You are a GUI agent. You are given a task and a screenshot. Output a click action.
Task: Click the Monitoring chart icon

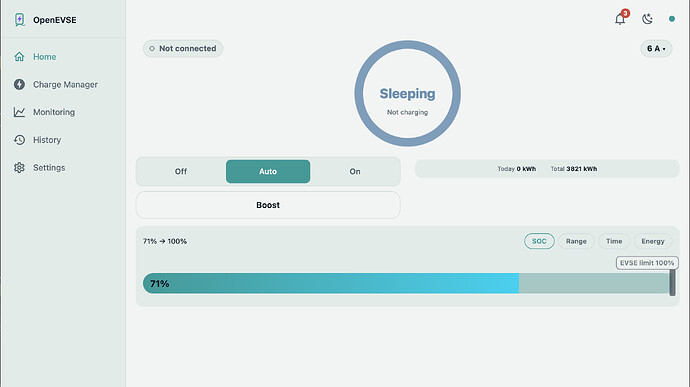pyautogui.click(x=19, y=112)
